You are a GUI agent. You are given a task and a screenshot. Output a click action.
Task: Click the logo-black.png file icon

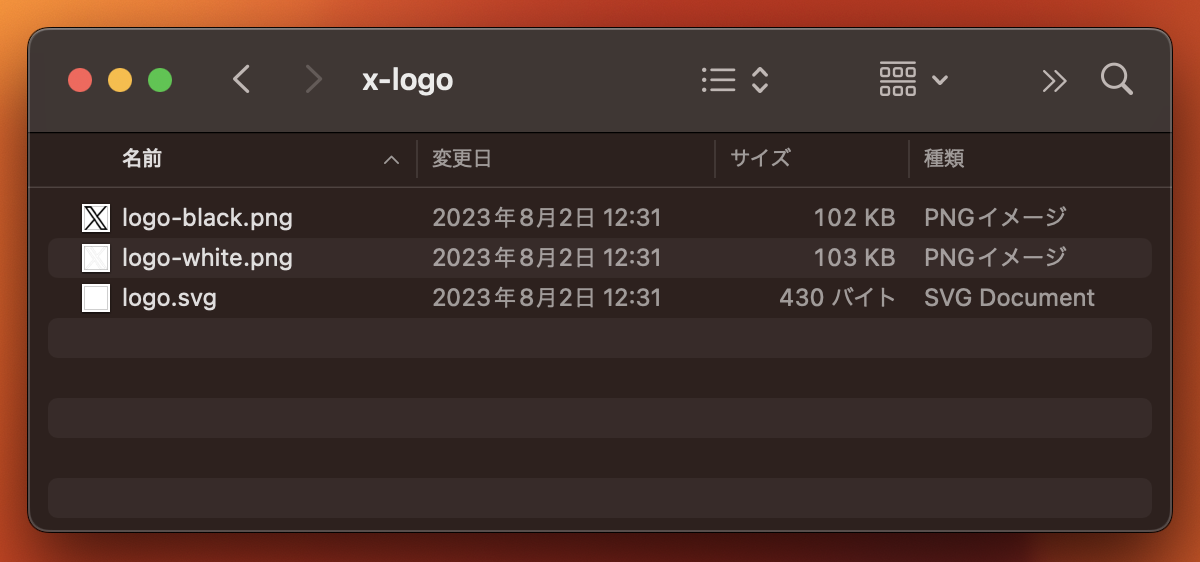point(96,217)
